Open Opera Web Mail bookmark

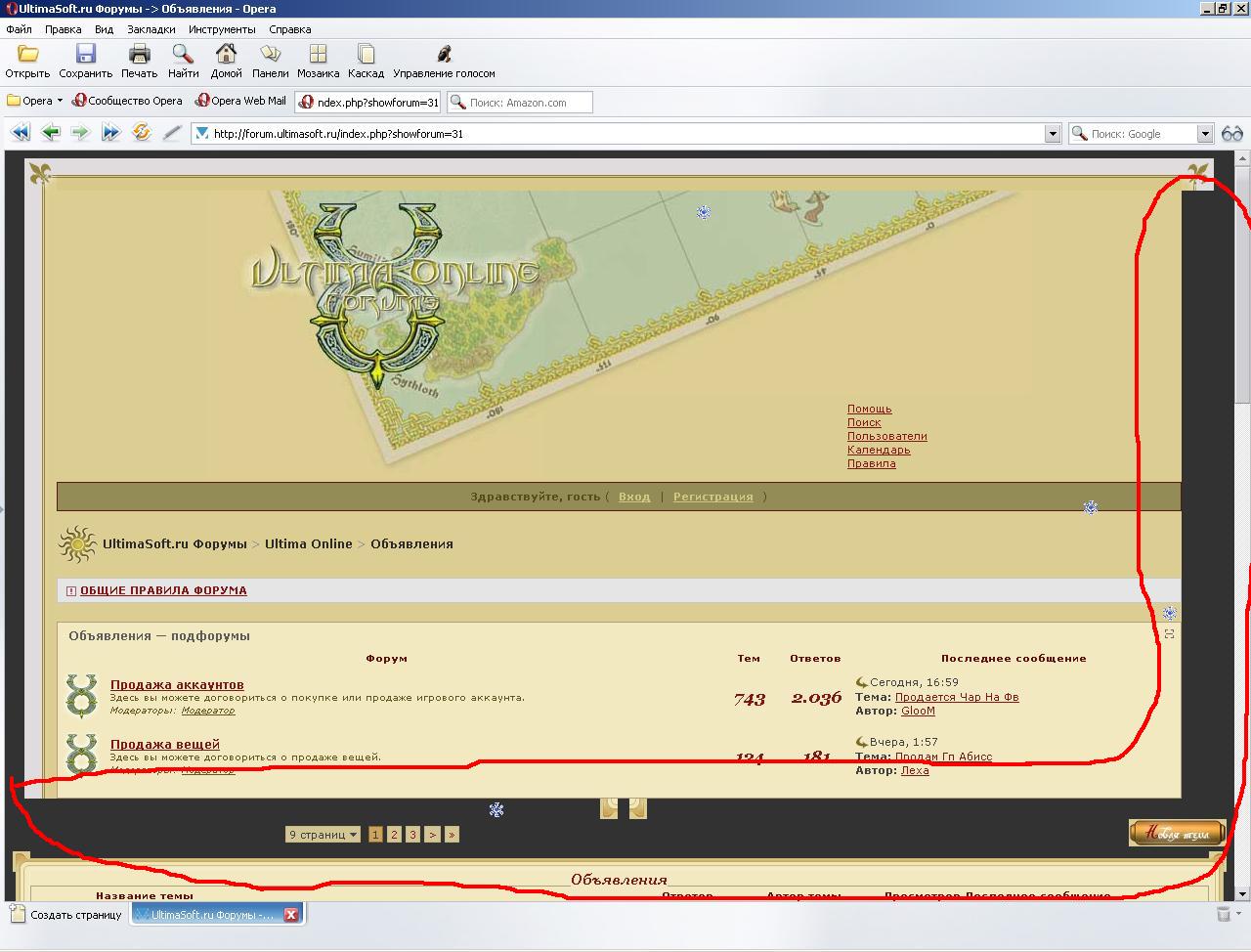pos(241,101)
